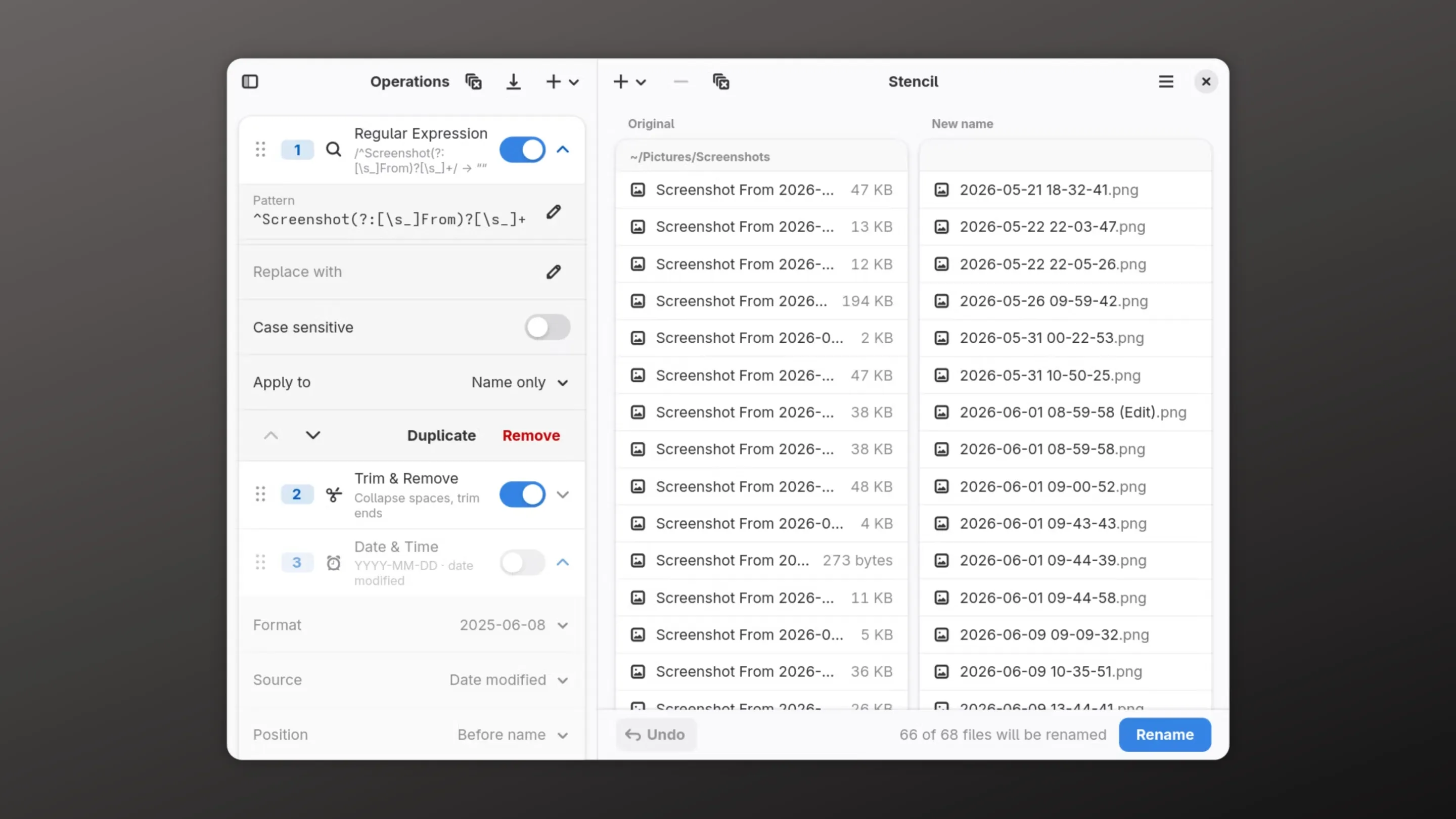The height and width of the screenshot is (819, 1456).
Task: Grab drag handle of Date & Time operation
Action: tap(260, 562)
